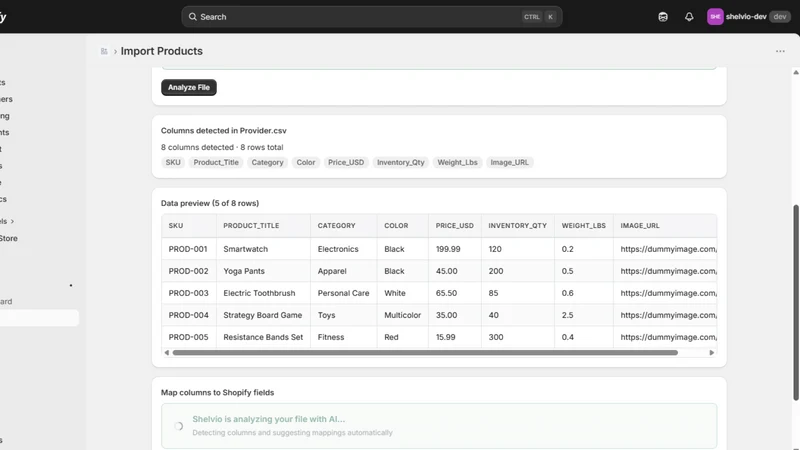Open the notifications bell
Image resolution: width=800 pixels, height=450 pixels.
point(689,17)
